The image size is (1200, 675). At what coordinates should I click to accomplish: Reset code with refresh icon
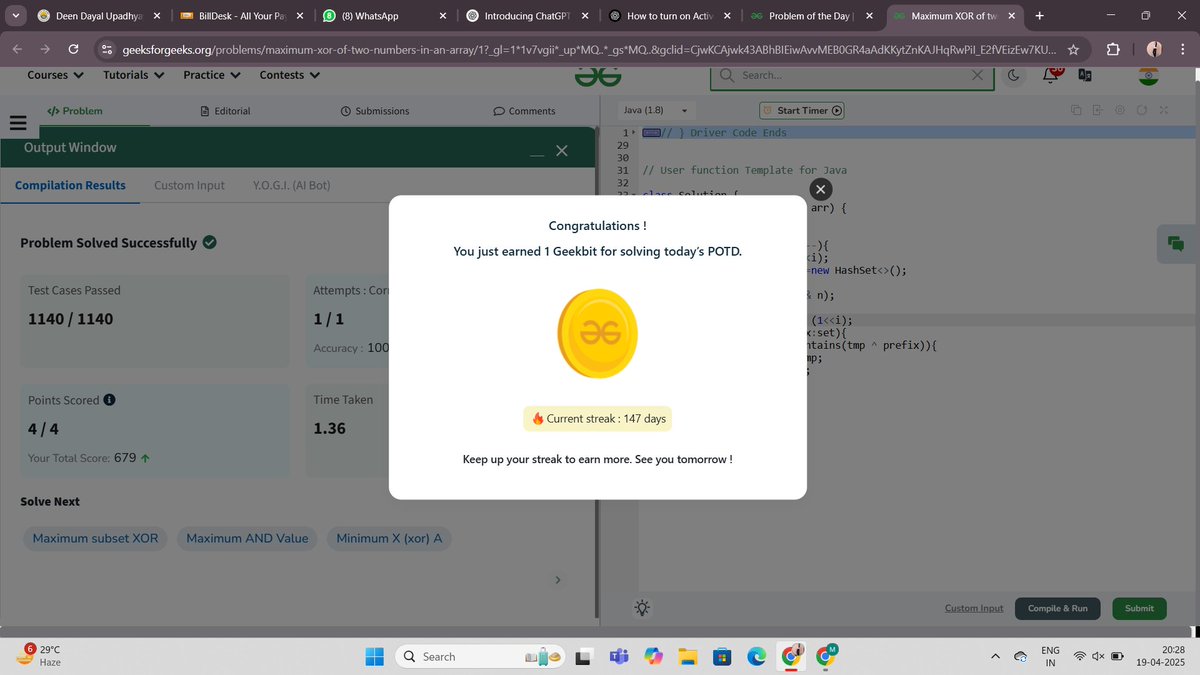coord(1142,111)
